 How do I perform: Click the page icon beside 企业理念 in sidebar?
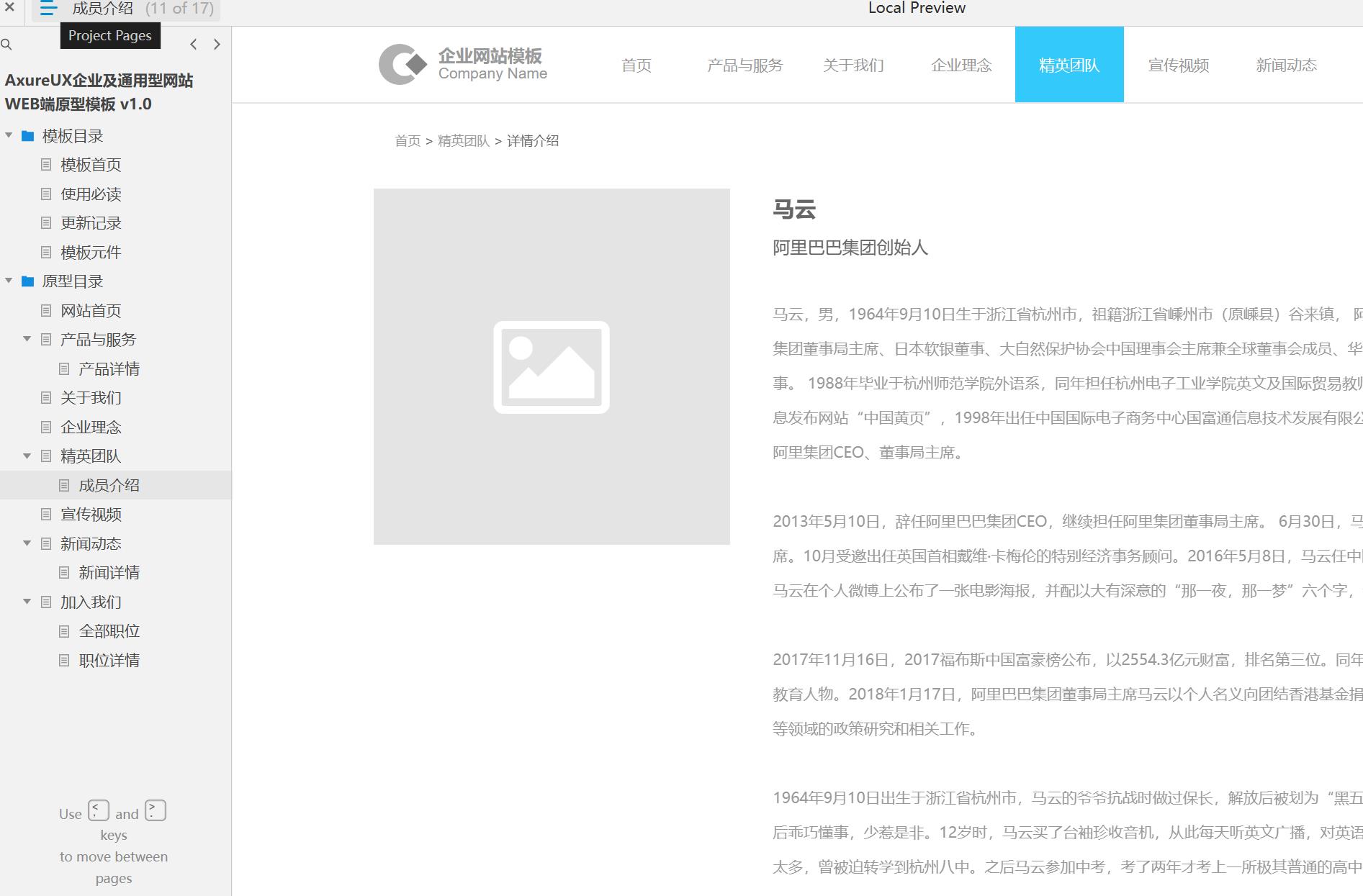46,427
